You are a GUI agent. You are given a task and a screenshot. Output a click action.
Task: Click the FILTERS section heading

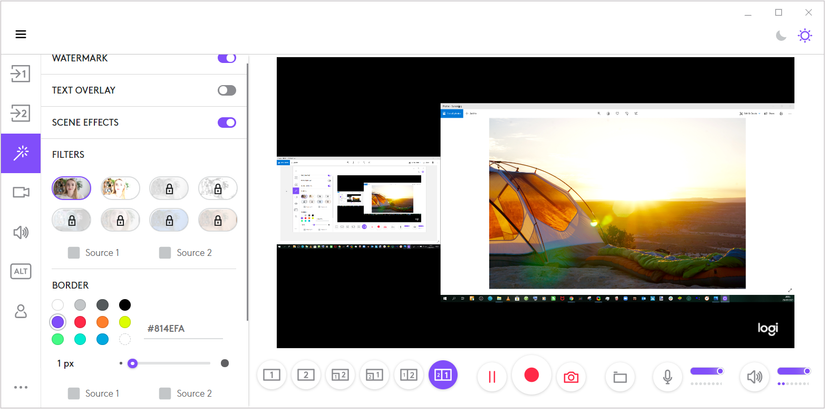click(68, 155)
